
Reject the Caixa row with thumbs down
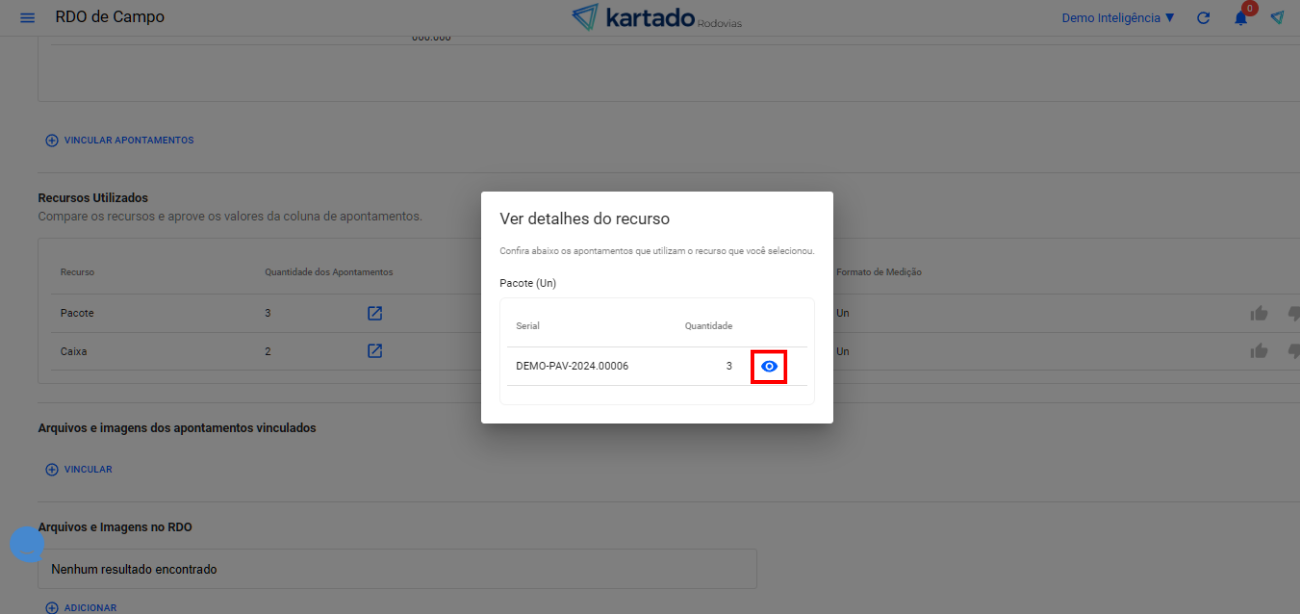click(x=1294, y=351)
